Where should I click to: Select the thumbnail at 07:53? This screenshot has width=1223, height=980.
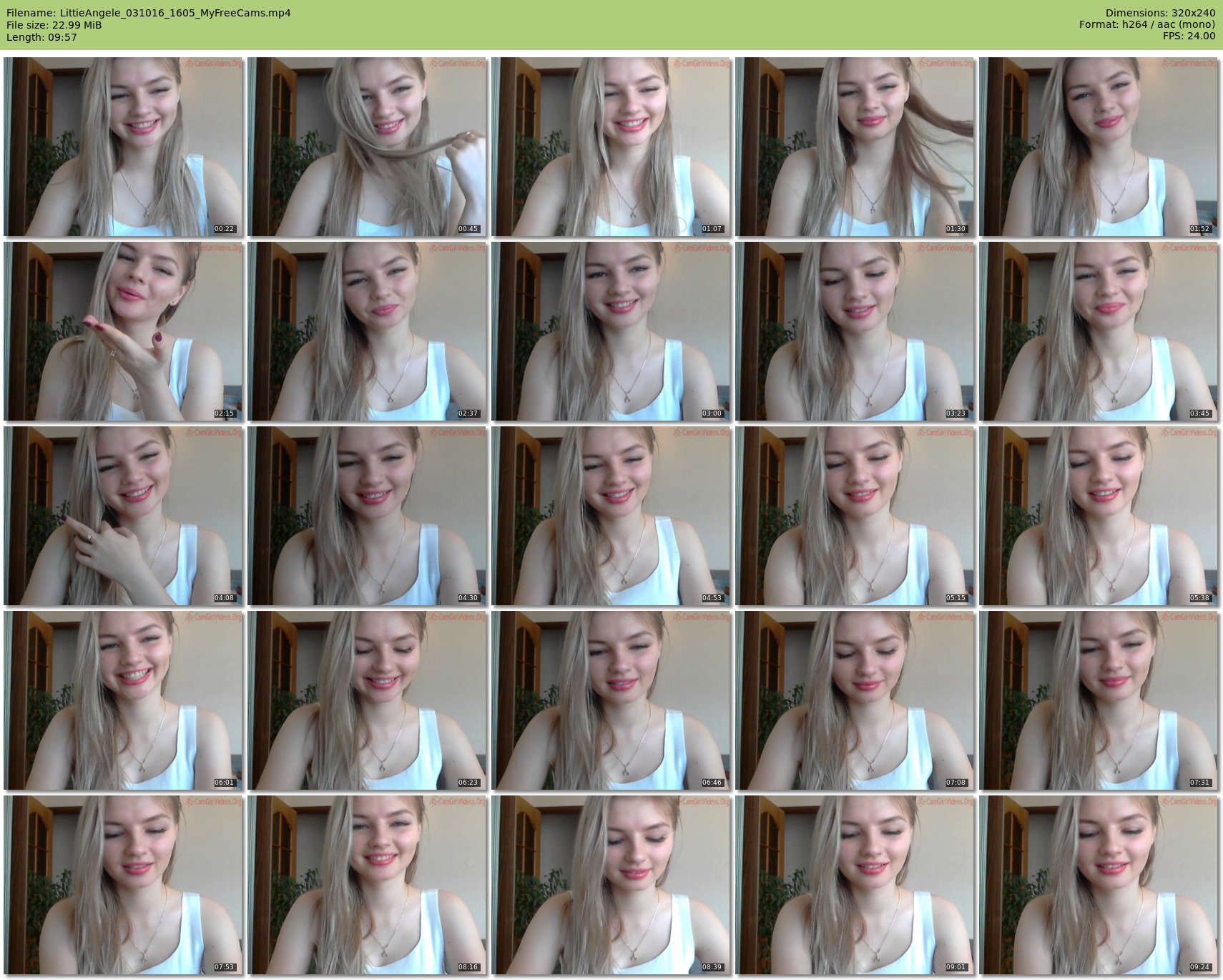(x=123, y=884)
